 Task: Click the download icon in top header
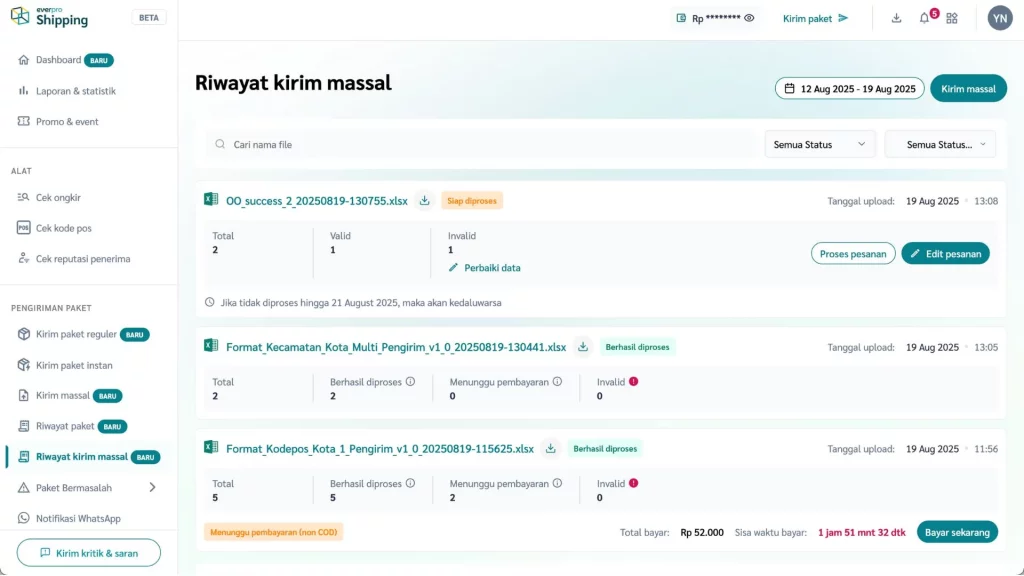coord(896,18)
